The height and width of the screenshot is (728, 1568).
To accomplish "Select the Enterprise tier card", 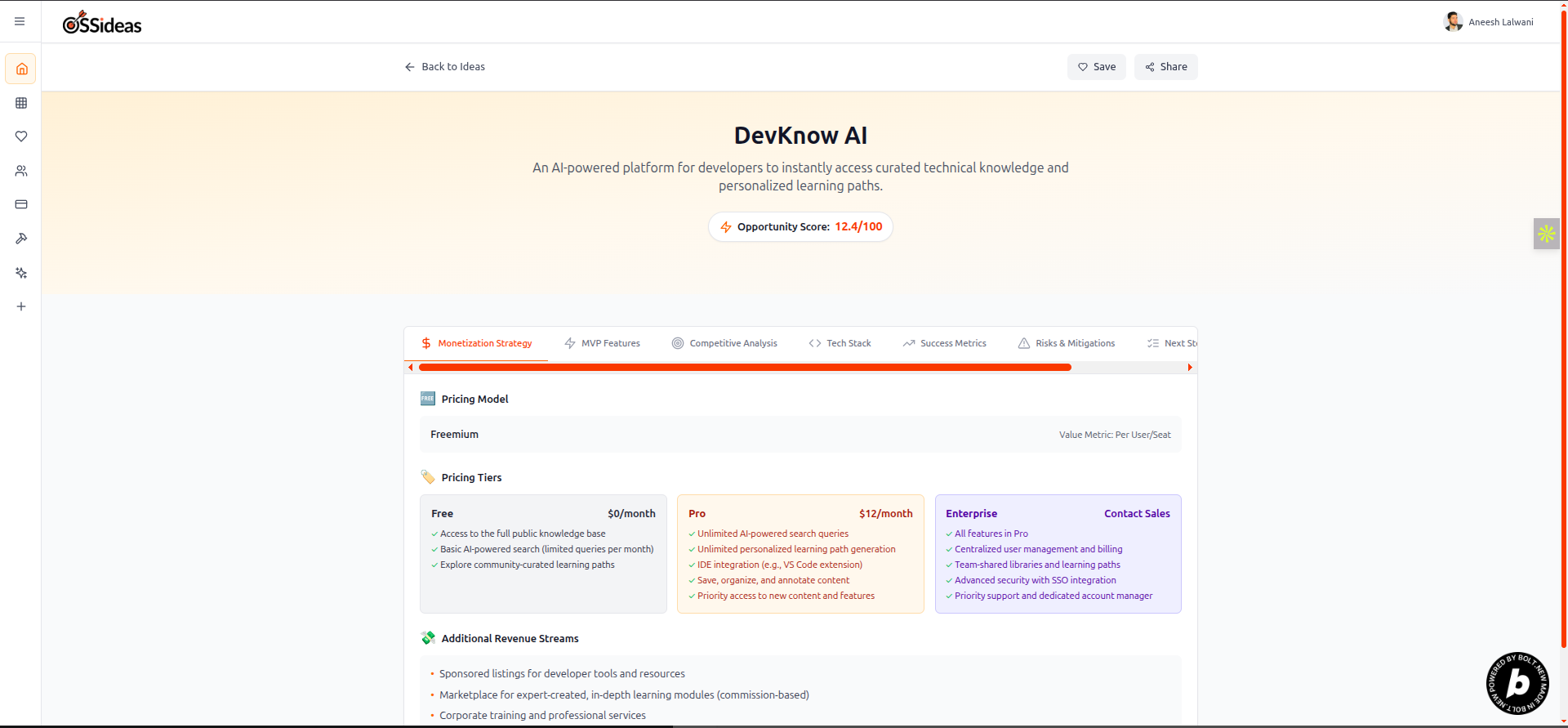I will click(x=1058, y=554).
